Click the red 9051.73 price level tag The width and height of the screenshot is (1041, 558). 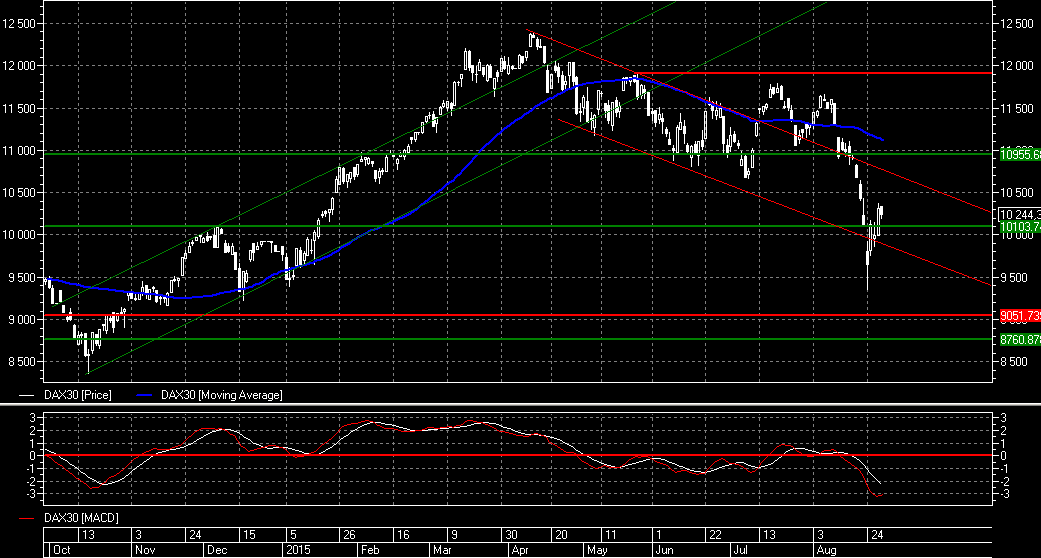[1019, 315]
